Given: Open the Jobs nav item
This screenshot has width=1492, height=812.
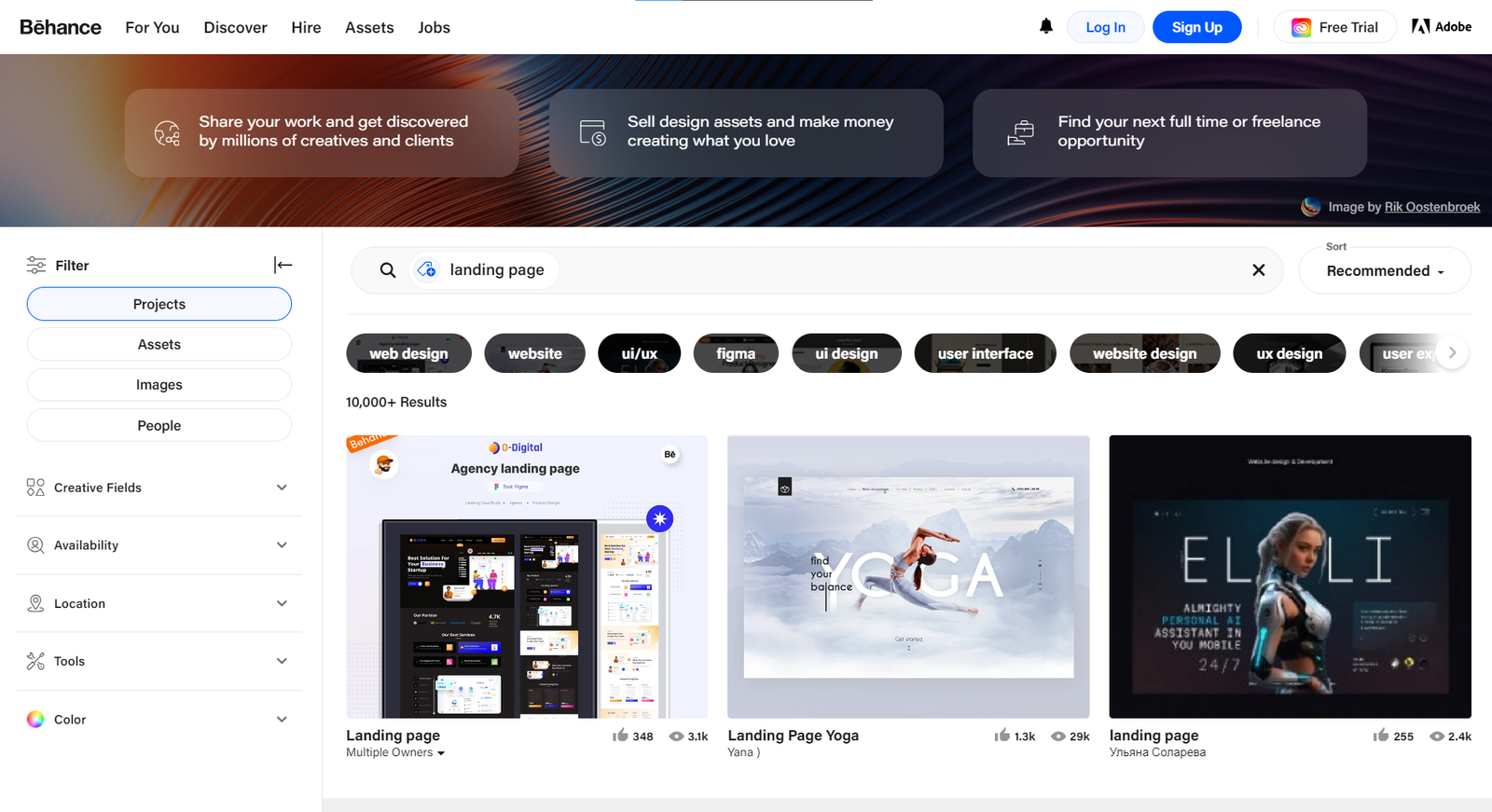Looking at the screenshot, I should [434, 27].
